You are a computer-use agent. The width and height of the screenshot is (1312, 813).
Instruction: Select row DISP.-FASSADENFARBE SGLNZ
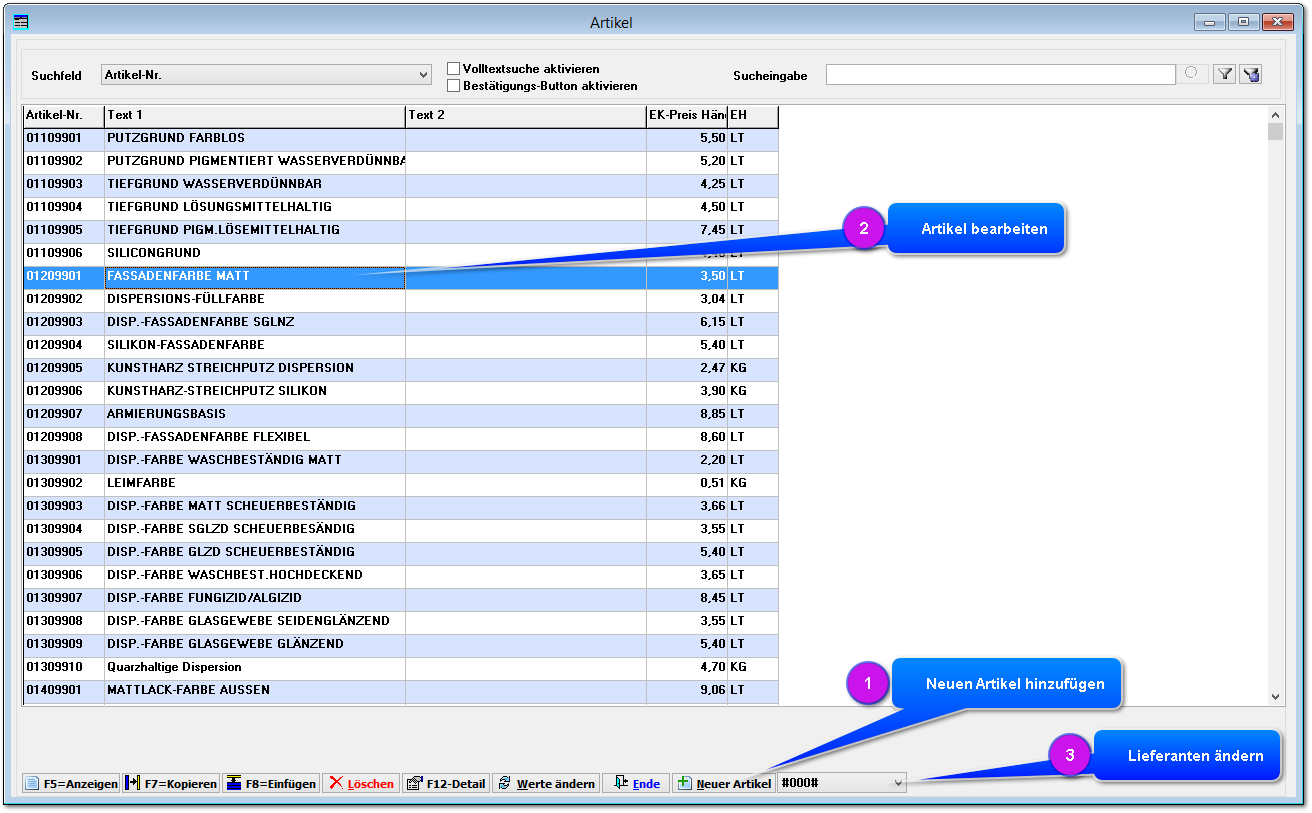(x=401, y=322)
